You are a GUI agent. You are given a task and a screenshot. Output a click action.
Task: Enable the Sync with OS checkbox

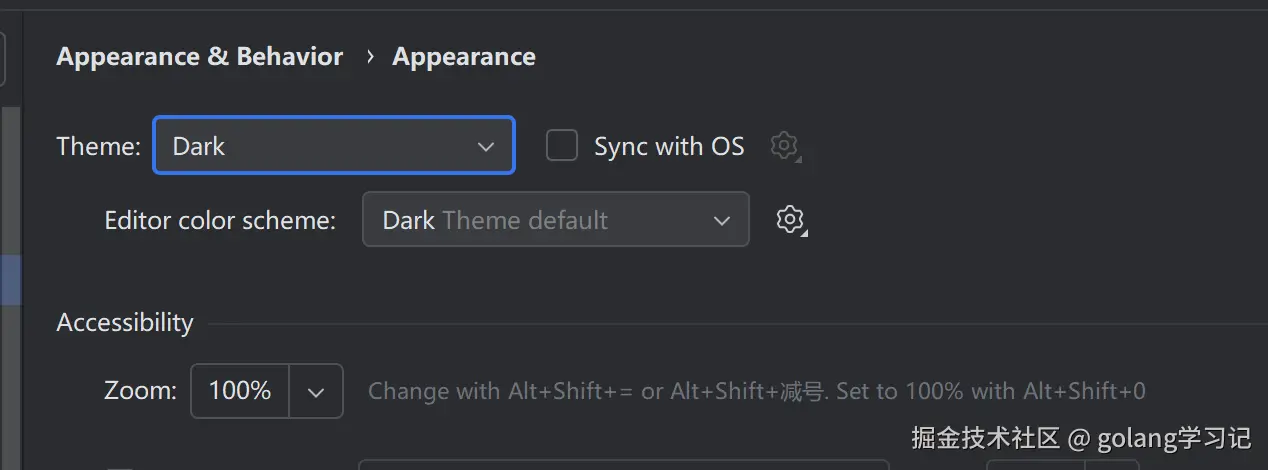coord(562,146)
